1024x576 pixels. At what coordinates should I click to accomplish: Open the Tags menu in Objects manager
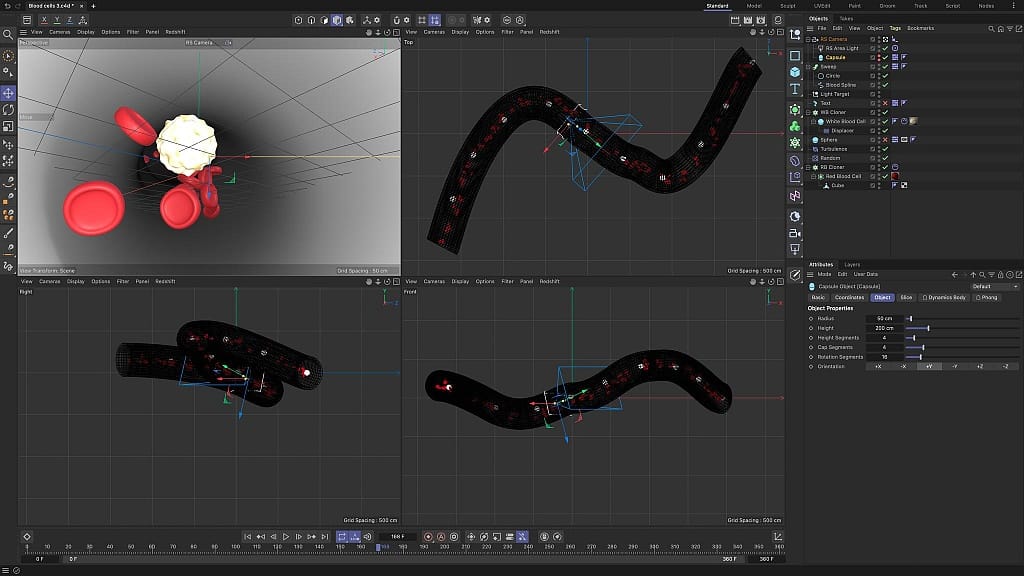(895, 29)
